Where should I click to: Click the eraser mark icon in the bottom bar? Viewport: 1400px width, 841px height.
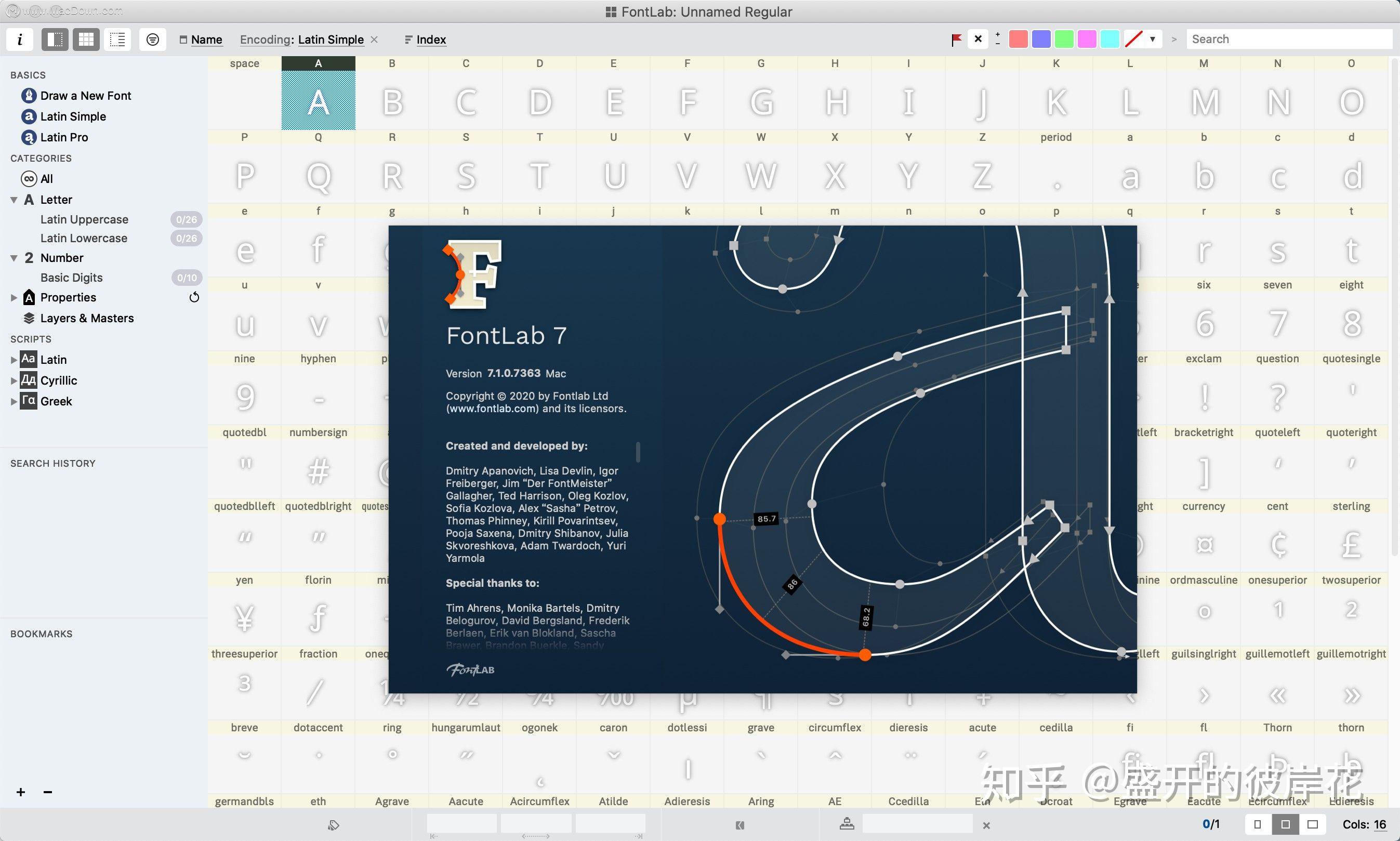tap(333, 825)
